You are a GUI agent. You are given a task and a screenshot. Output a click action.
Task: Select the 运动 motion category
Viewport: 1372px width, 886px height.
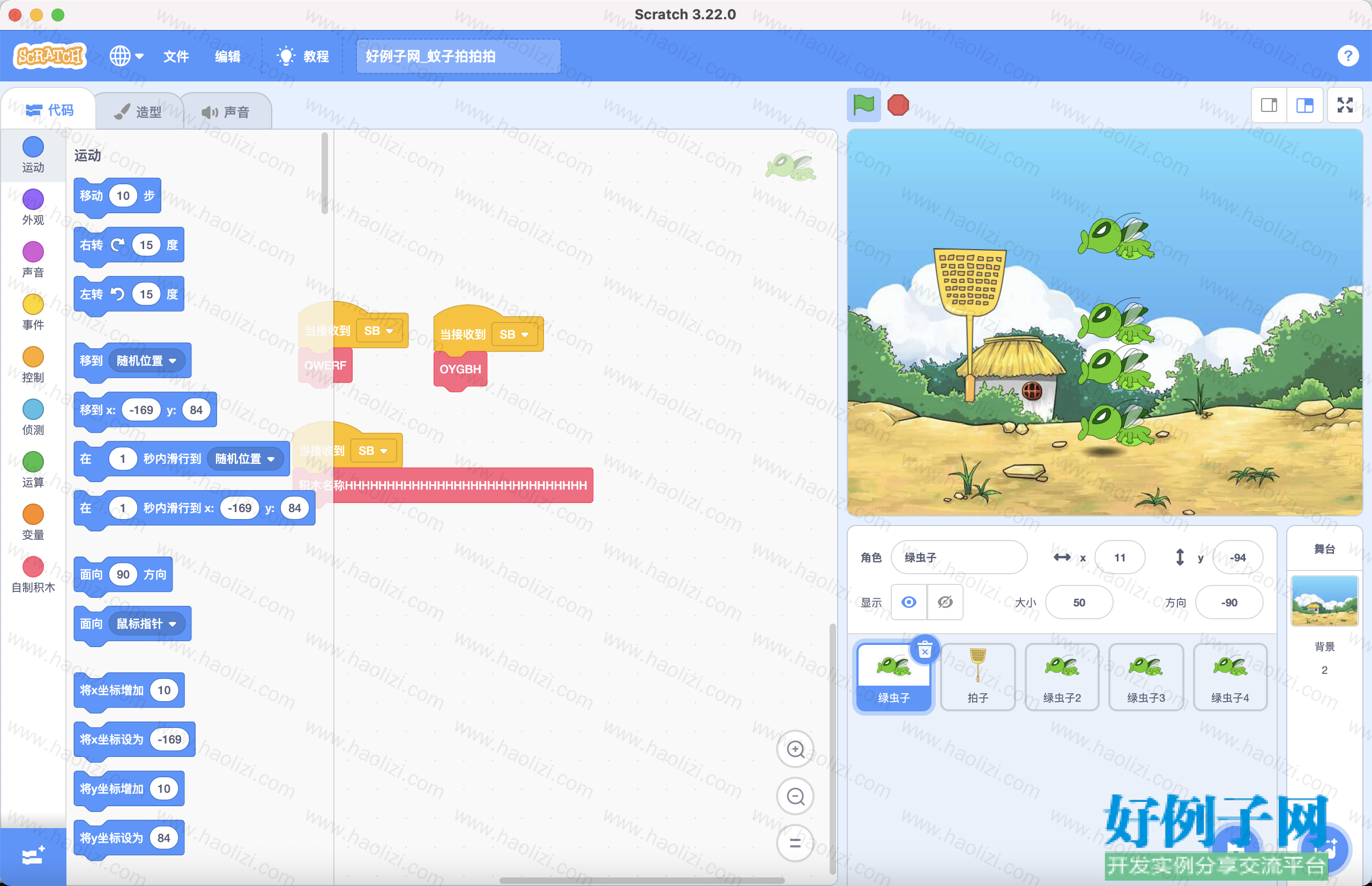pyautogui.click(x=33, y=154)
